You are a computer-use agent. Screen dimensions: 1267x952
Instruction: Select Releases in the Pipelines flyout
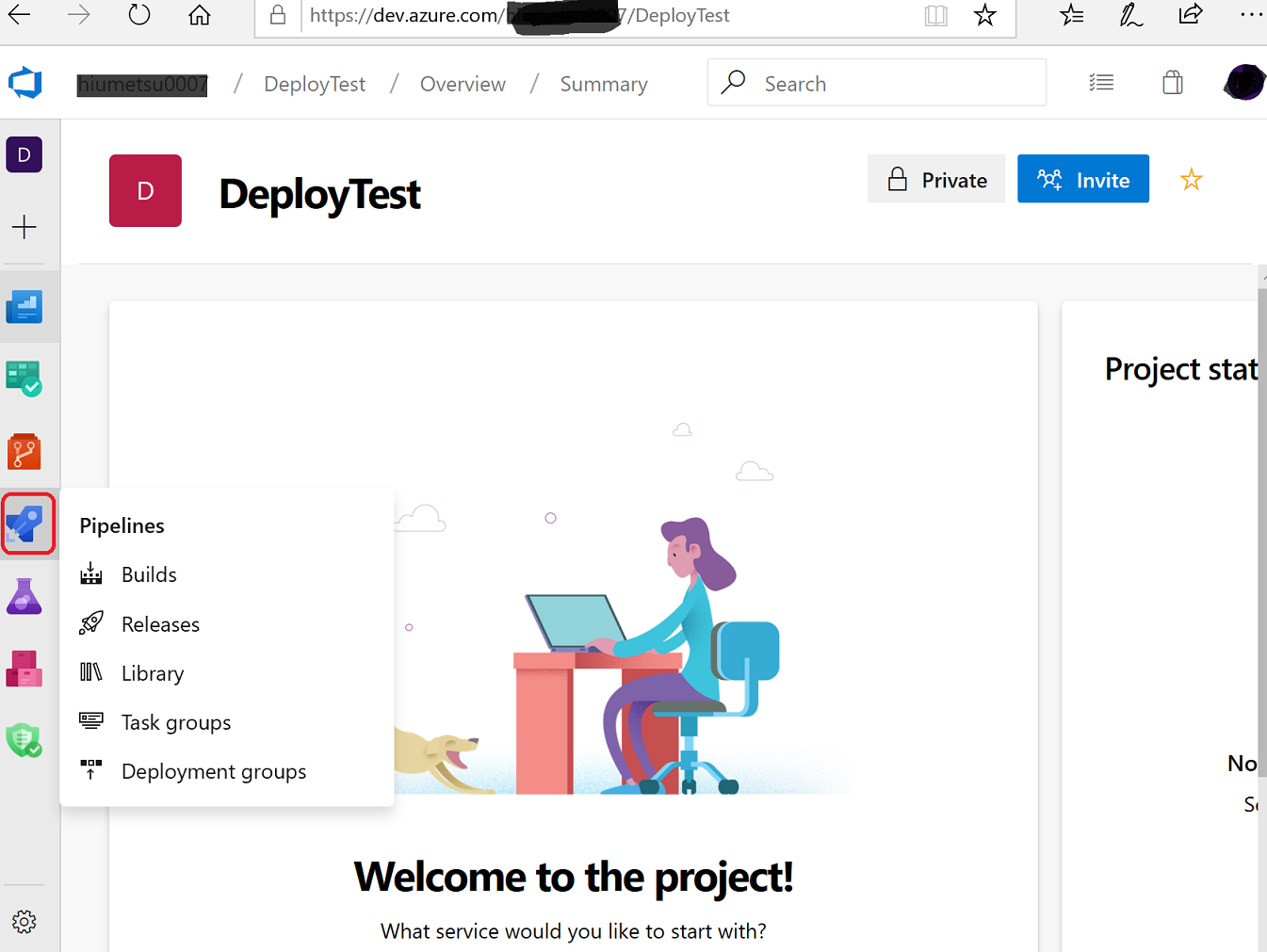click(x=160, y=623)
